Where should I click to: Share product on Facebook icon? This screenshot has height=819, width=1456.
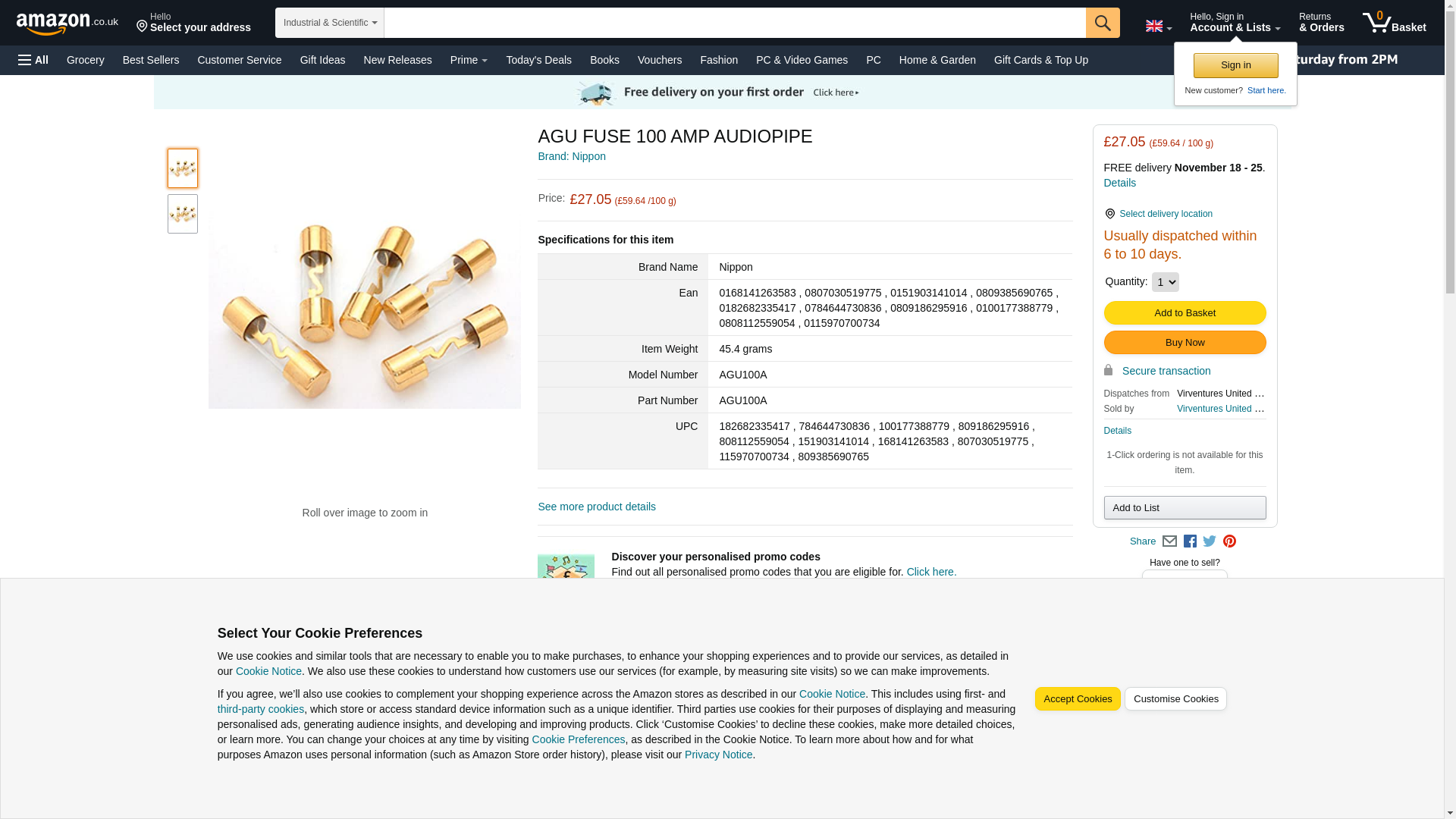(x=1190, y=541)
